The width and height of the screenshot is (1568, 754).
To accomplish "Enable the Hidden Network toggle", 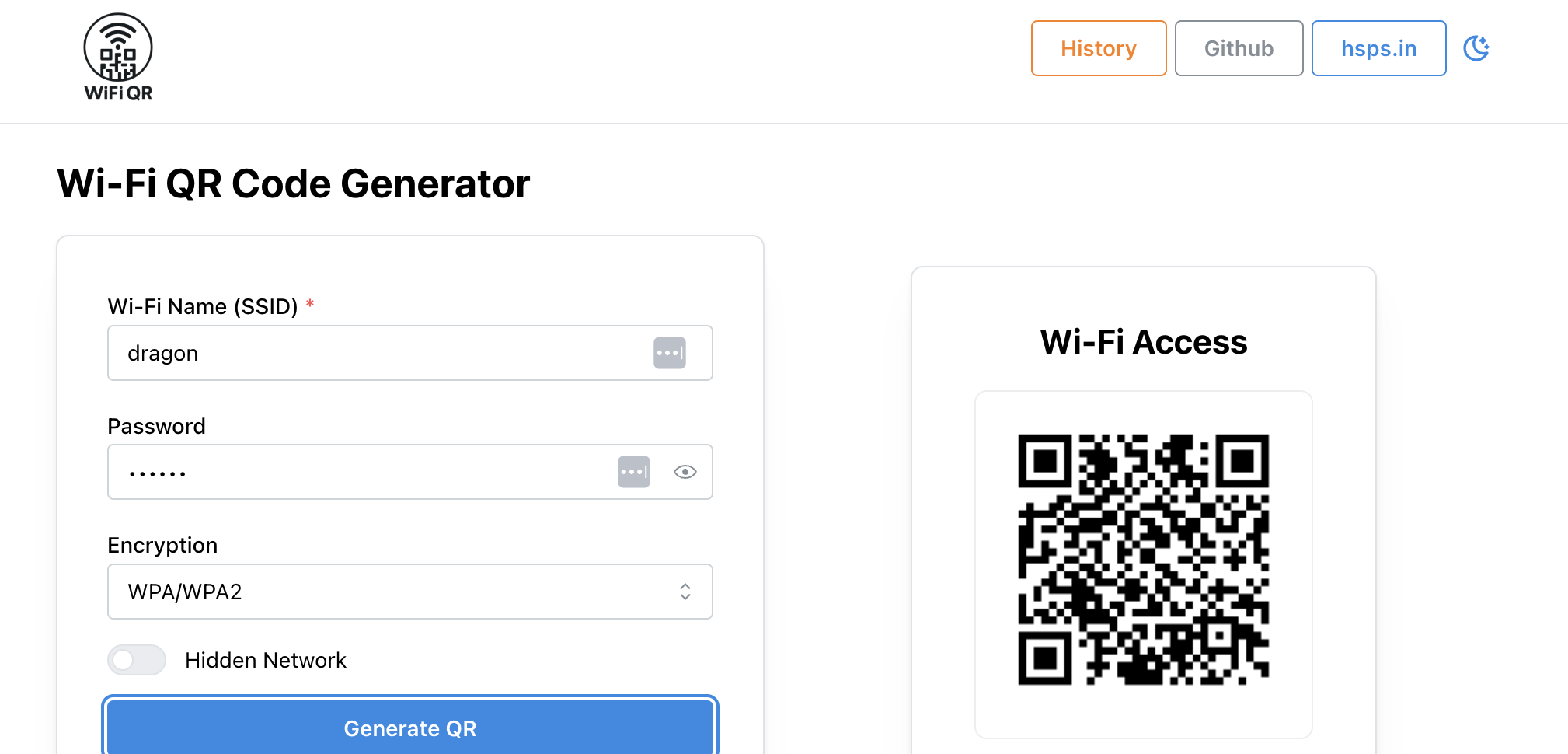I will 136,660.
